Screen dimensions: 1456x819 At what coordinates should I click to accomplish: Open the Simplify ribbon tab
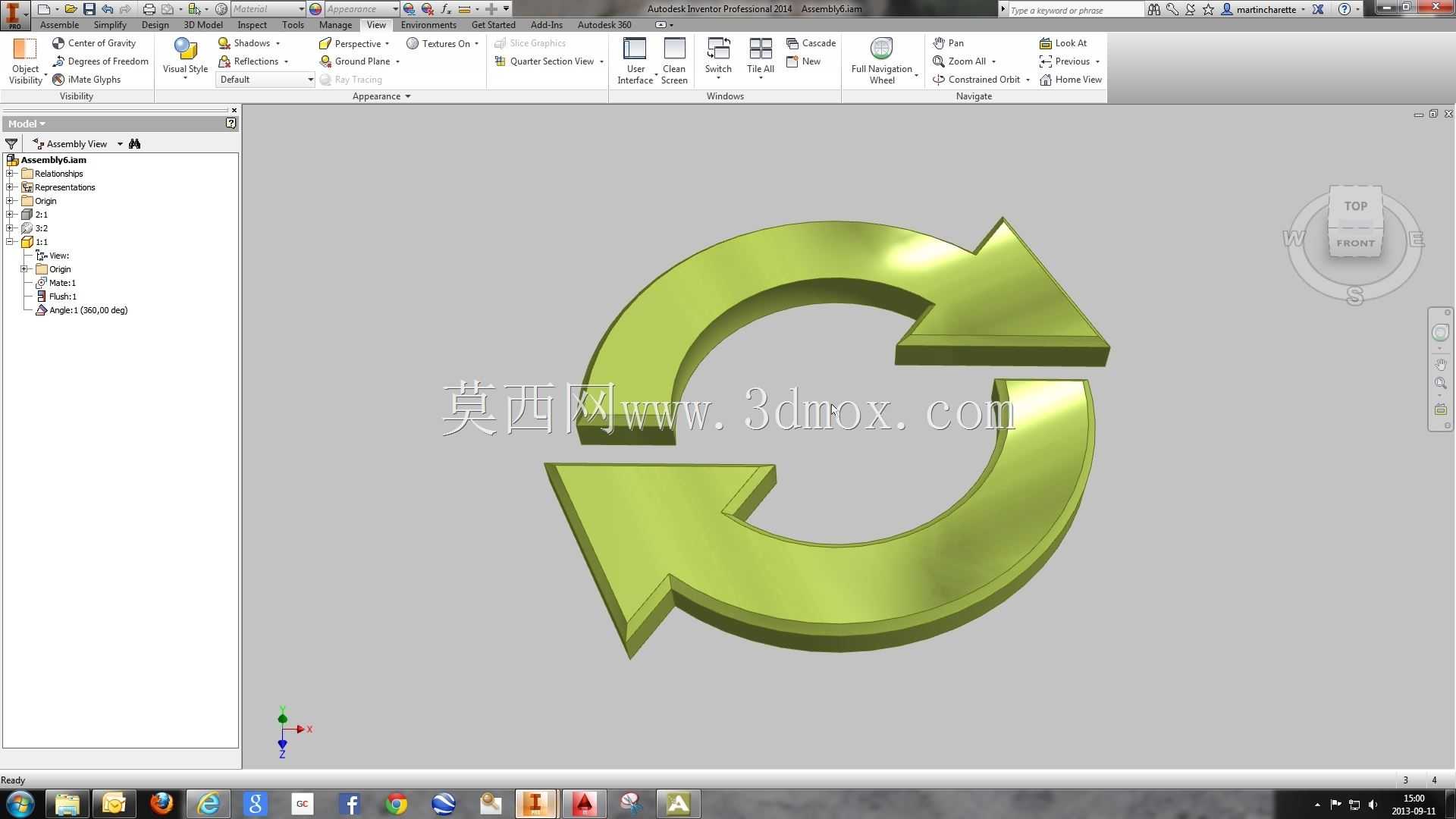point(110,25)
